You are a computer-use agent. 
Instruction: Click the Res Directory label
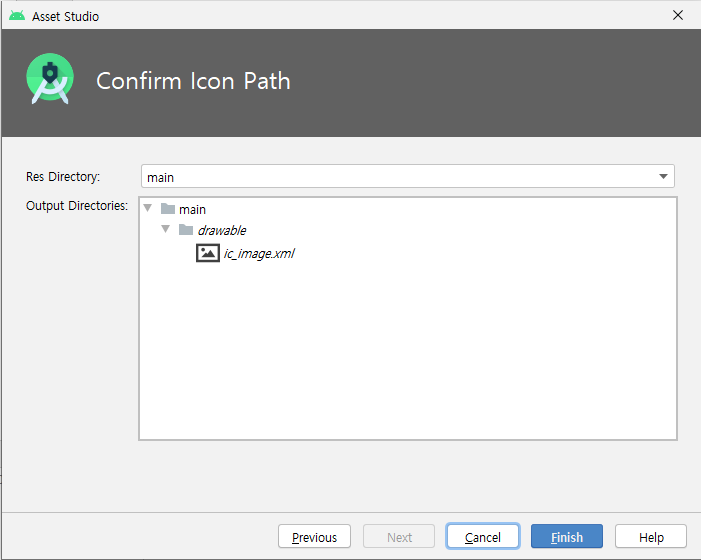point(63,177)
